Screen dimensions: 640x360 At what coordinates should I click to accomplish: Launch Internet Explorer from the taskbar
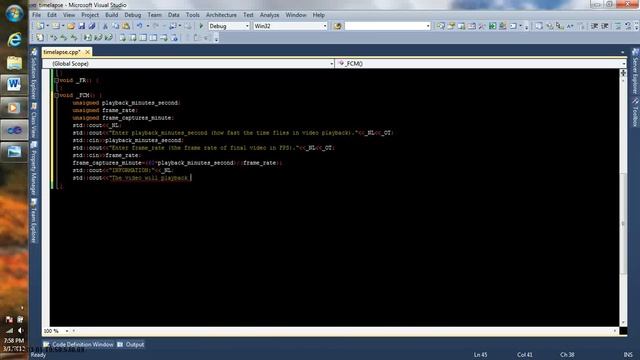(x=14, y=40)
